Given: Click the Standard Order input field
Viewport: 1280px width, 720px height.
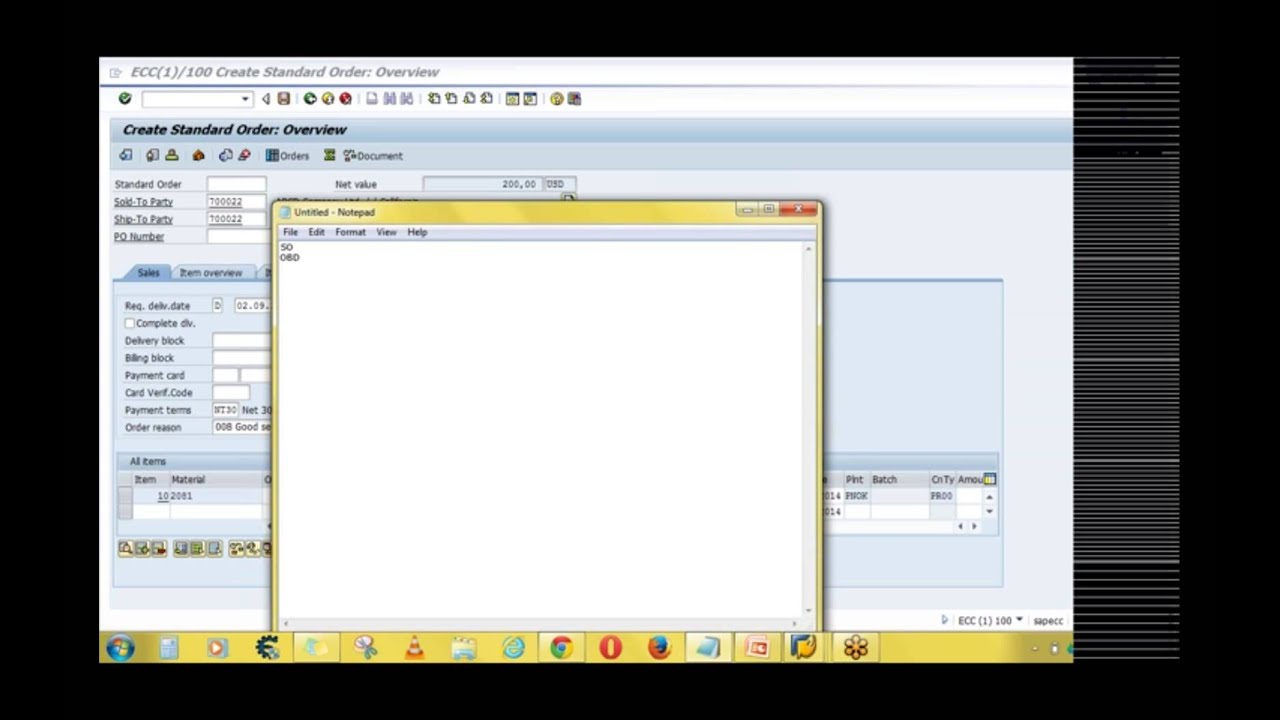Looking at the screenshot, I should [237, 184].
